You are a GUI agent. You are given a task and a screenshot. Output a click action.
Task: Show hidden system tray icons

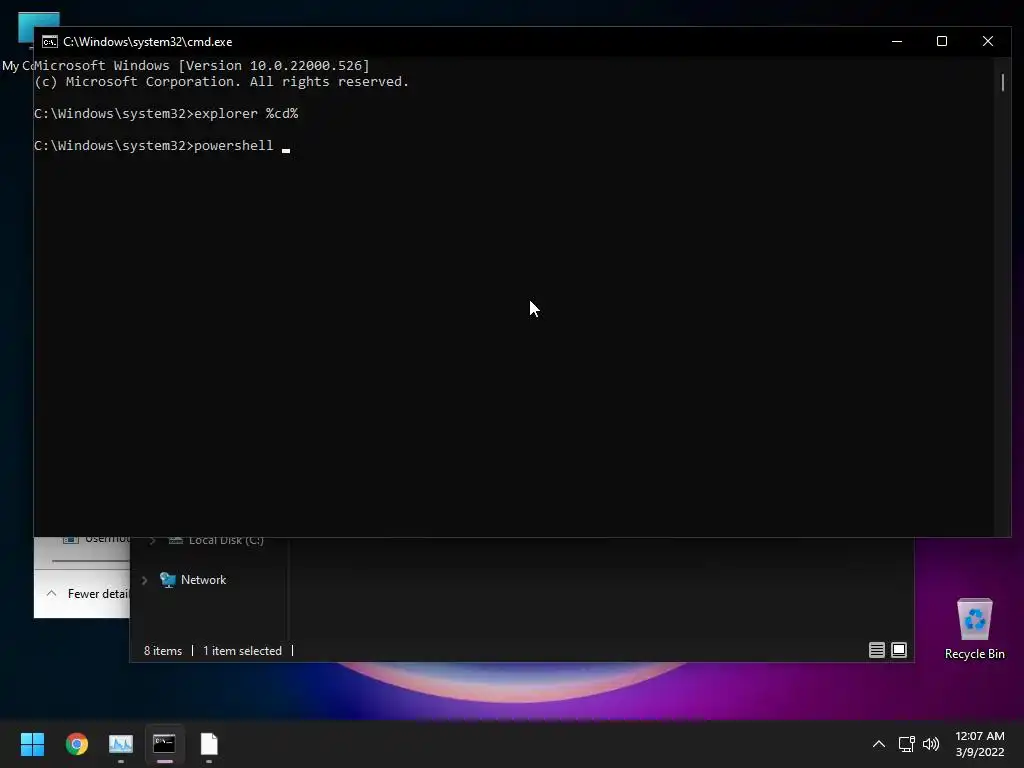(x=879, y=744)
